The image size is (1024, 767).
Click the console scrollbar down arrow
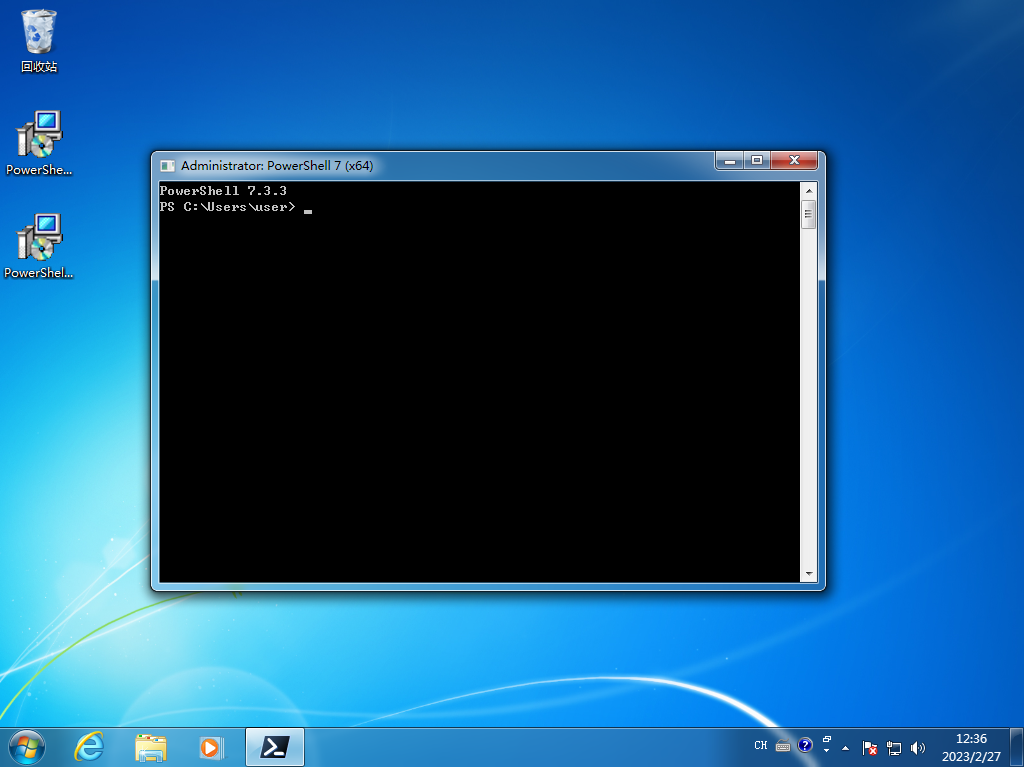tap(808, 574)
